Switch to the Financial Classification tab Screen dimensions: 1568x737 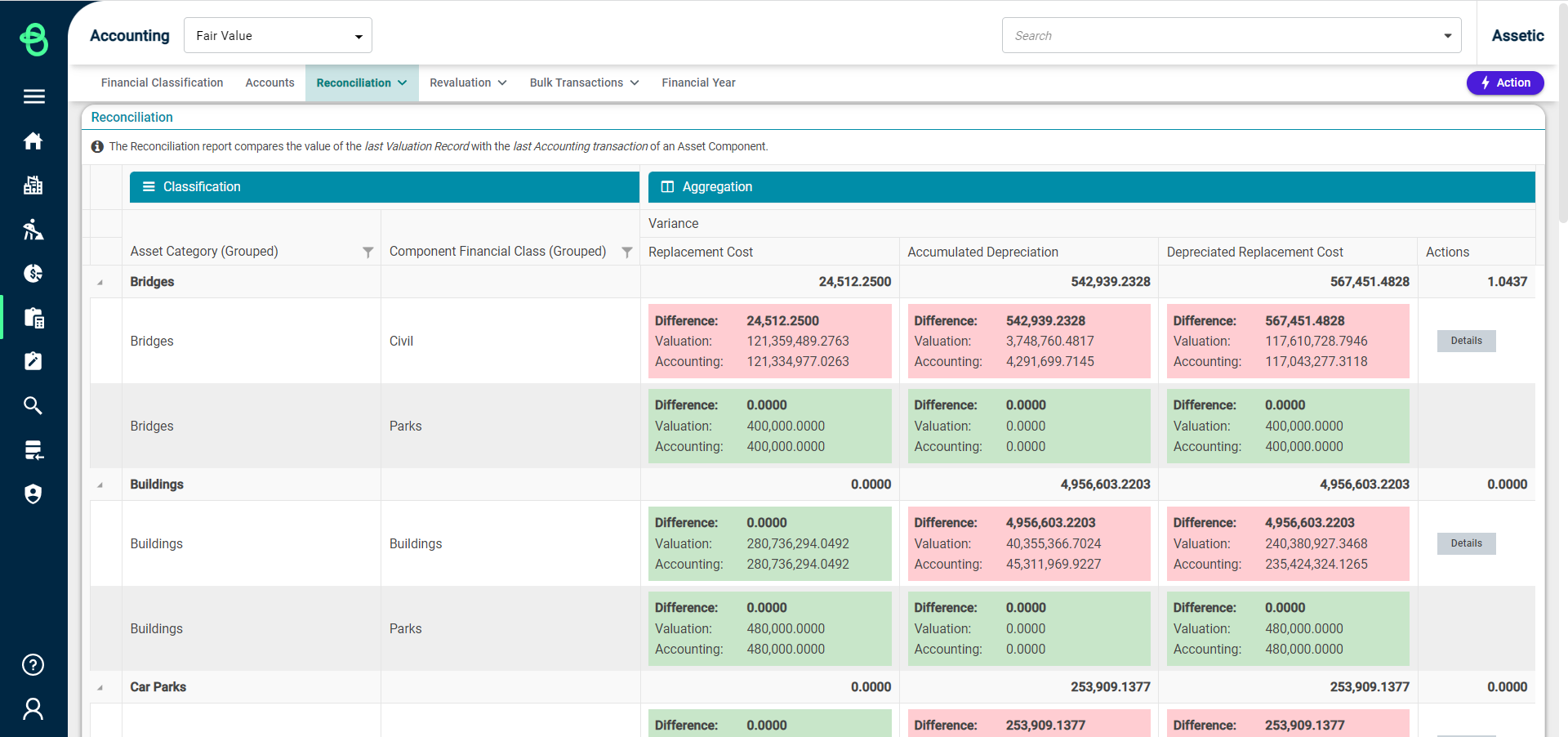162,83
